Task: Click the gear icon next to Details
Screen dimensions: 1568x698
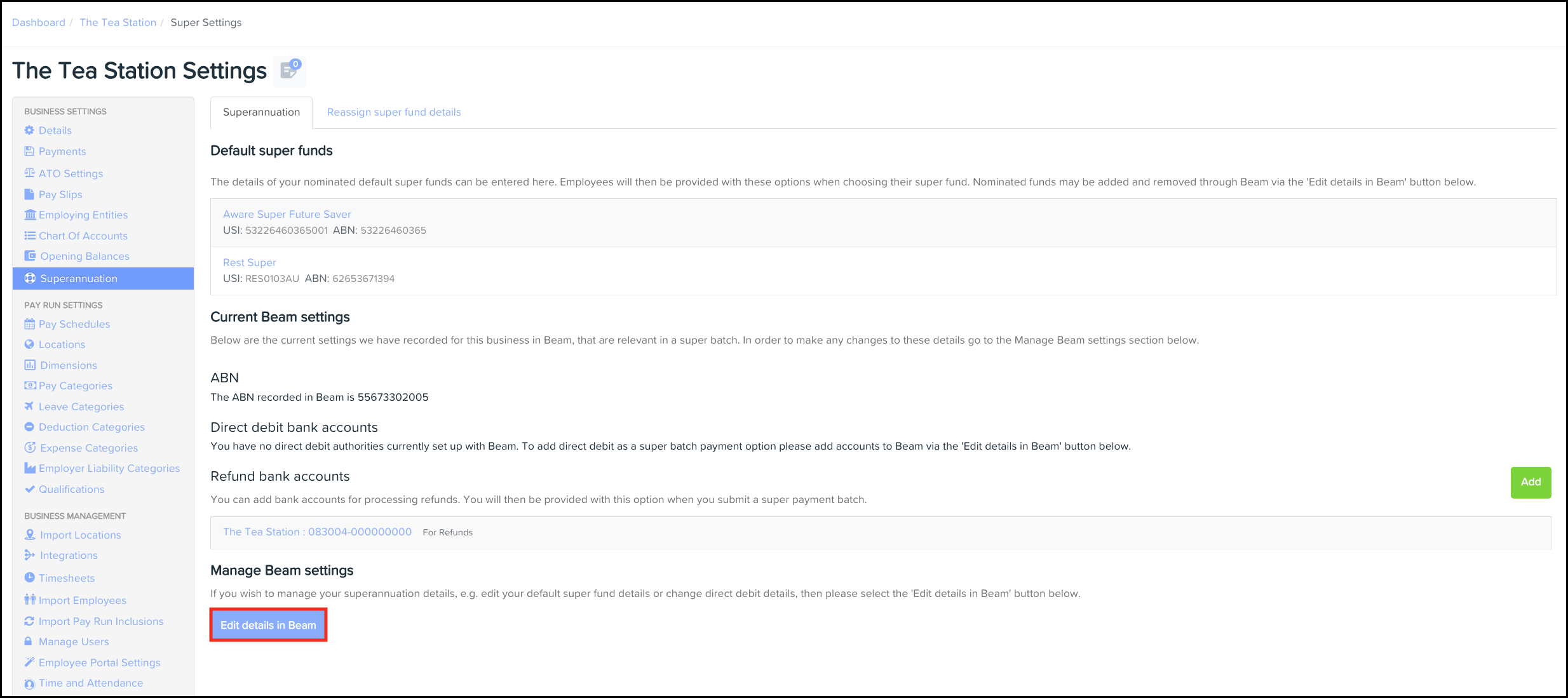Action: tap(29, 130)
